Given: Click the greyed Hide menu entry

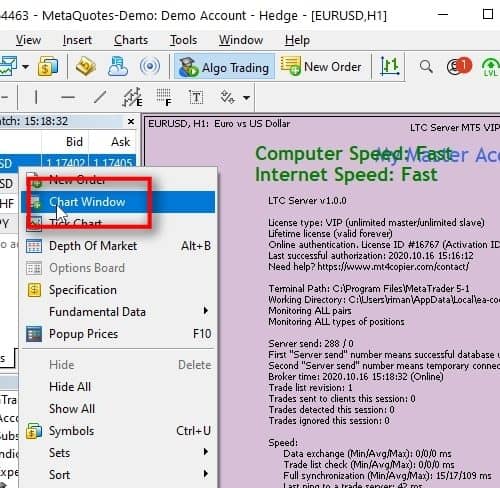Looking at the screenshot, I should coord(118,365).
